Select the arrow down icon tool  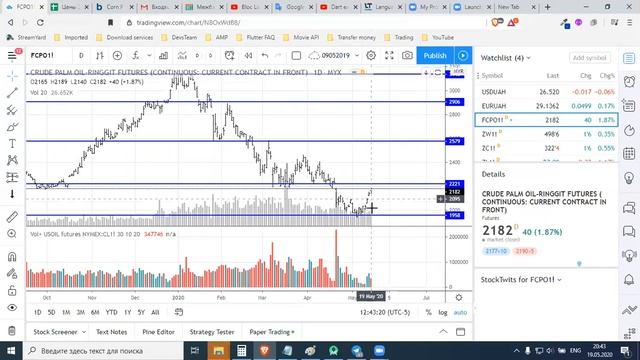pyautogui.click(x=12, y=194)
